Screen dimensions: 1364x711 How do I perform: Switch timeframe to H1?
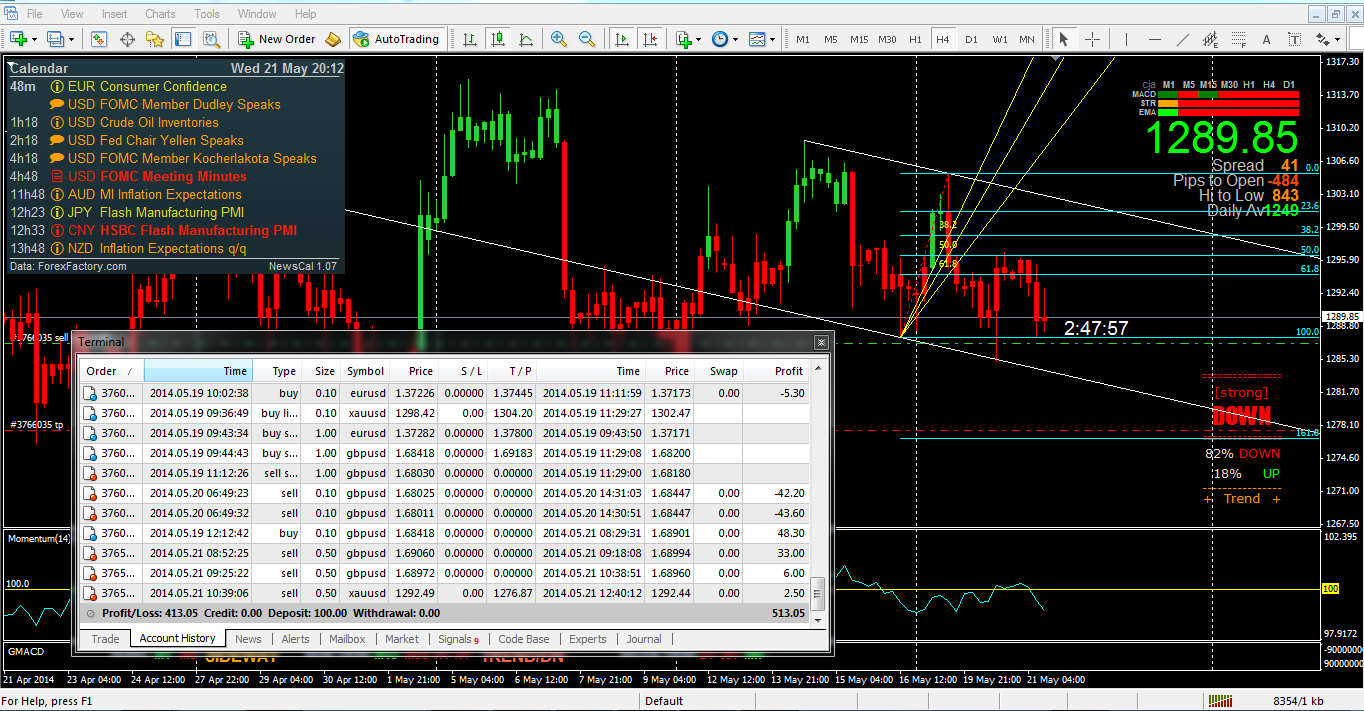pyautogui.click(x=915, y=39)
